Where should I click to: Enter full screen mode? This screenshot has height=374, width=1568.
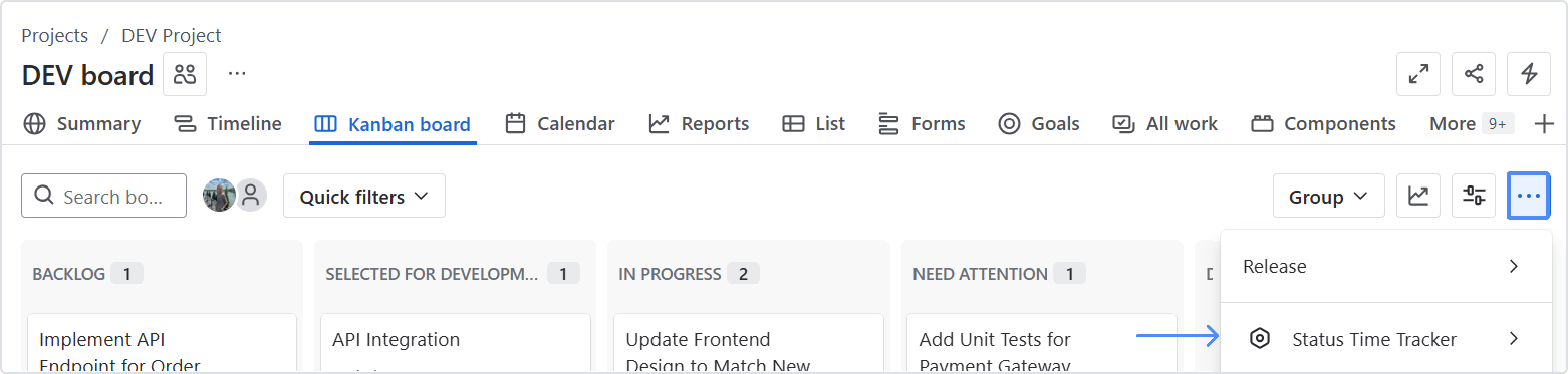[x=1418, y=74]
